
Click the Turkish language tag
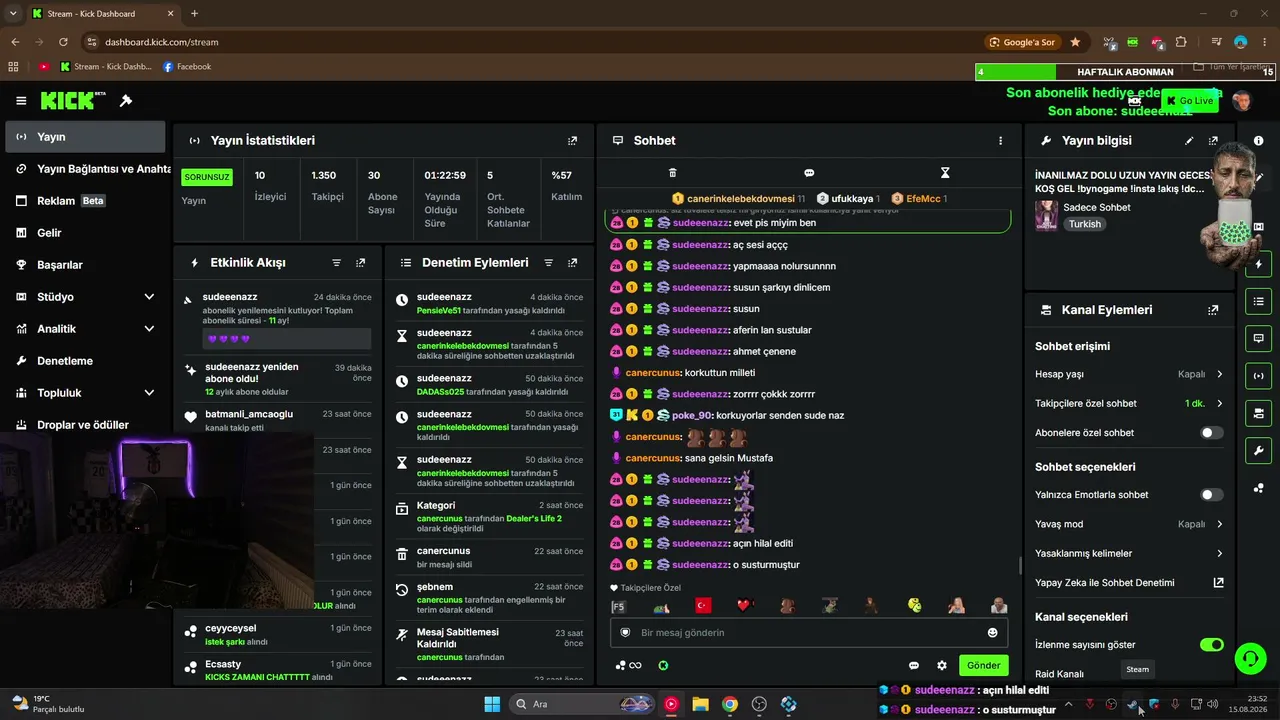pyautogui.click(x=1084, y=224)
